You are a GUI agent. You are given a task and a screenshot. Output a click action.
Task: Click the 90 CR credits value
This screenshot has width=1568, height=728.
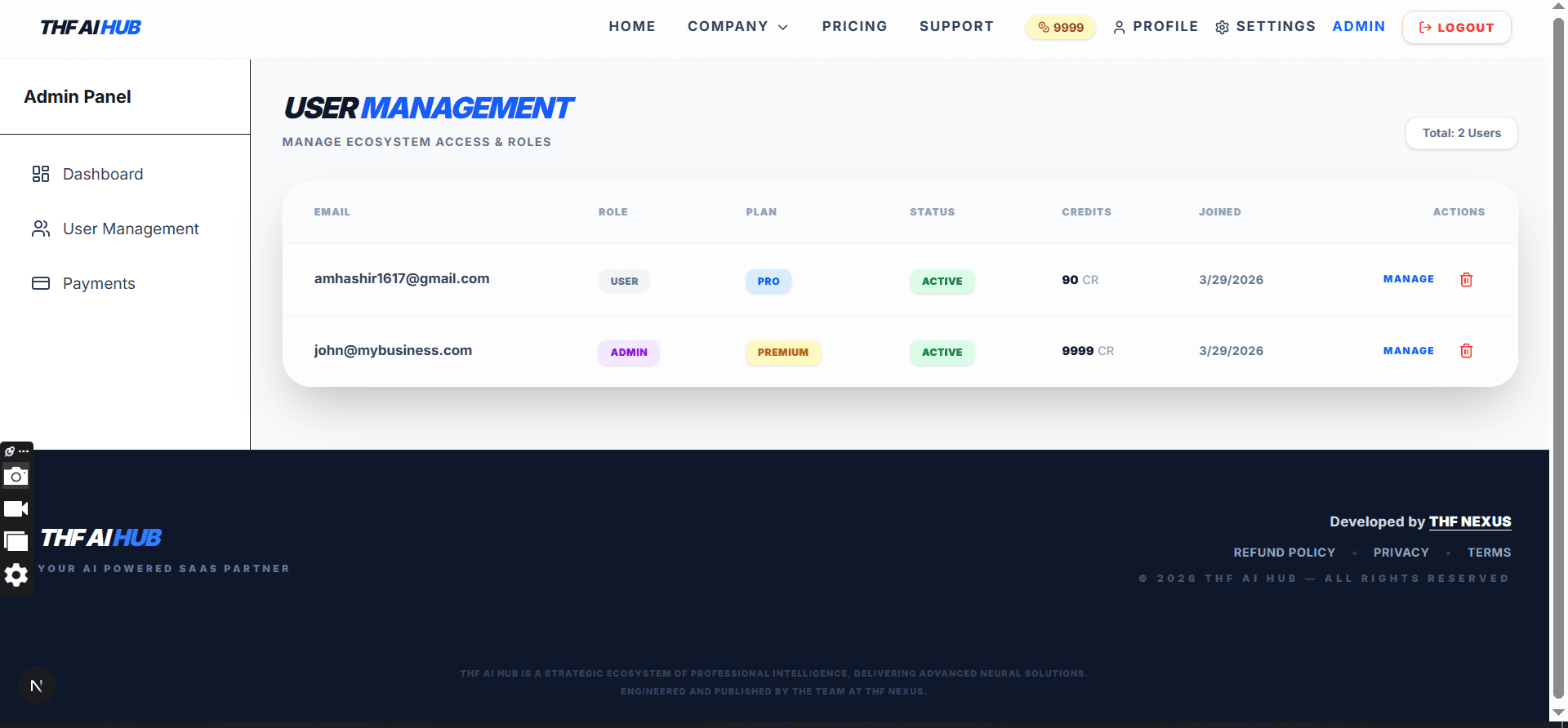pyautogui.click(x=1080, y=280)
